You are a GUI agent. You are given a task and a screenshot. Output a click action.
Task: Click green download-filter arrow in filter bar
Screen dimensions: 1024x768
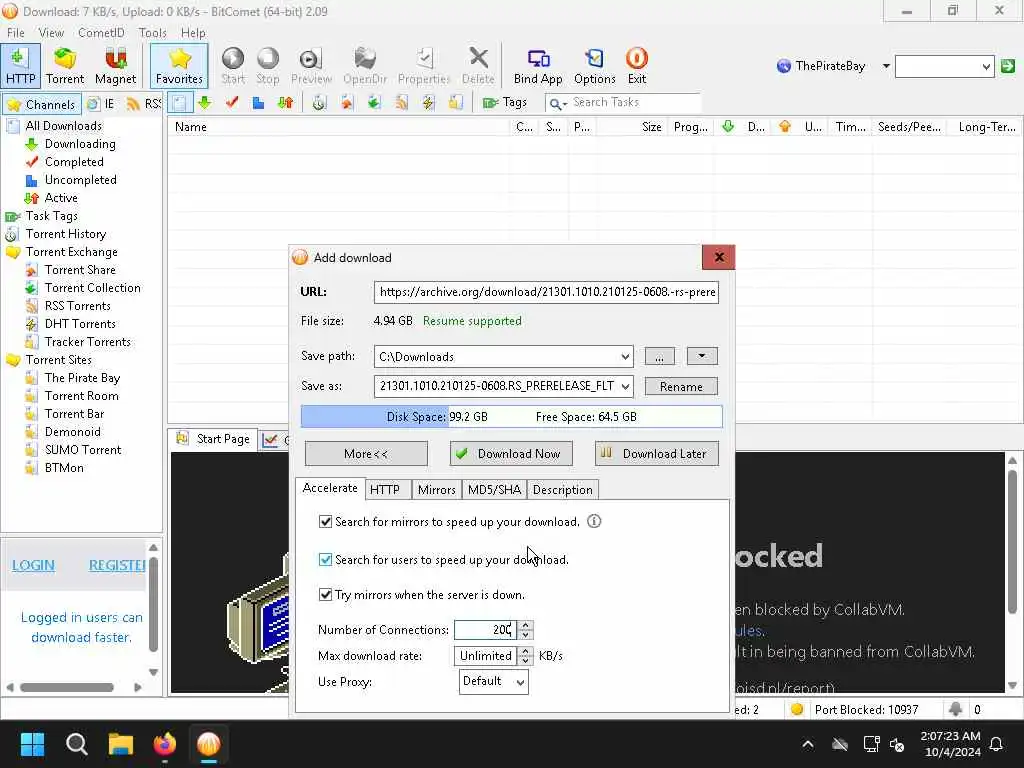click(205, 103)
